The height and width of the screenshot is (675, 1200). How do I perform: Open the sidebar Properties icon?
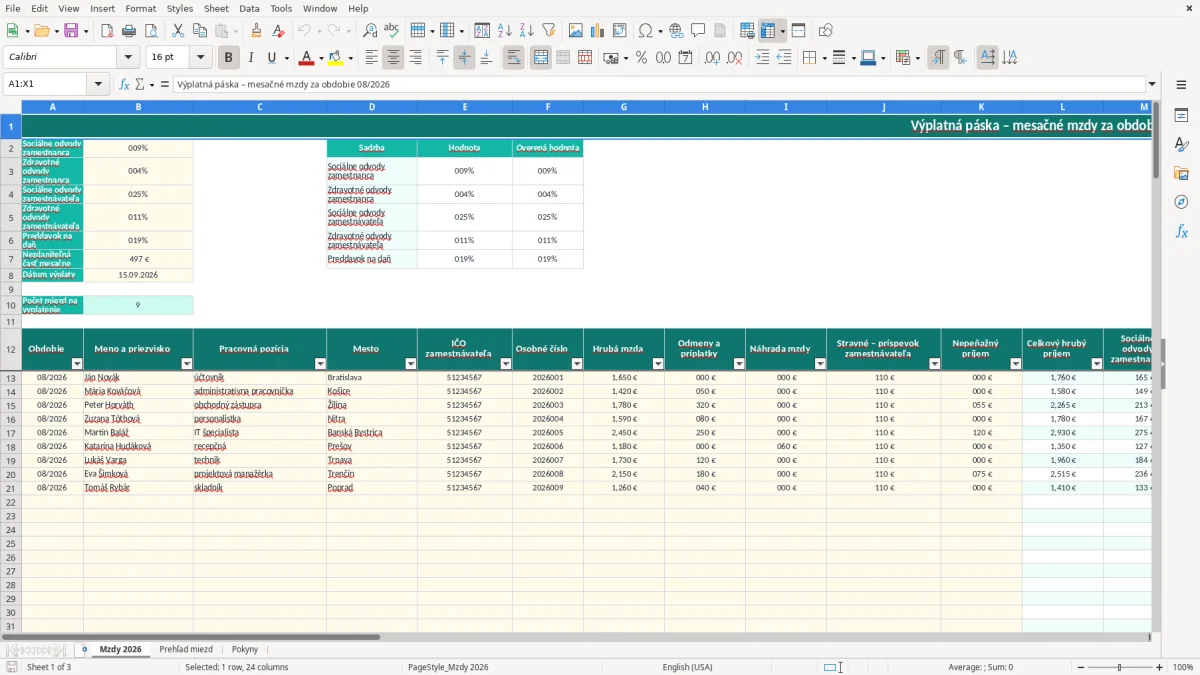click(1181, 115)
